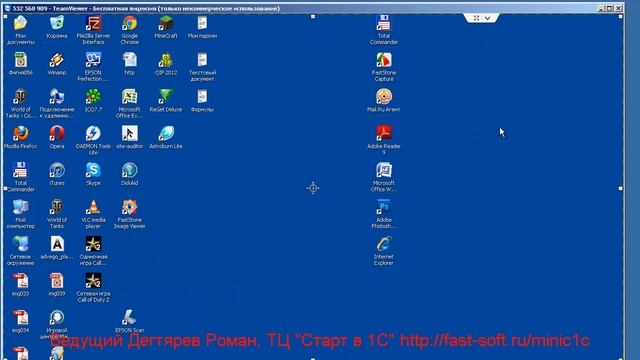Open the Формулы text file

202,97
